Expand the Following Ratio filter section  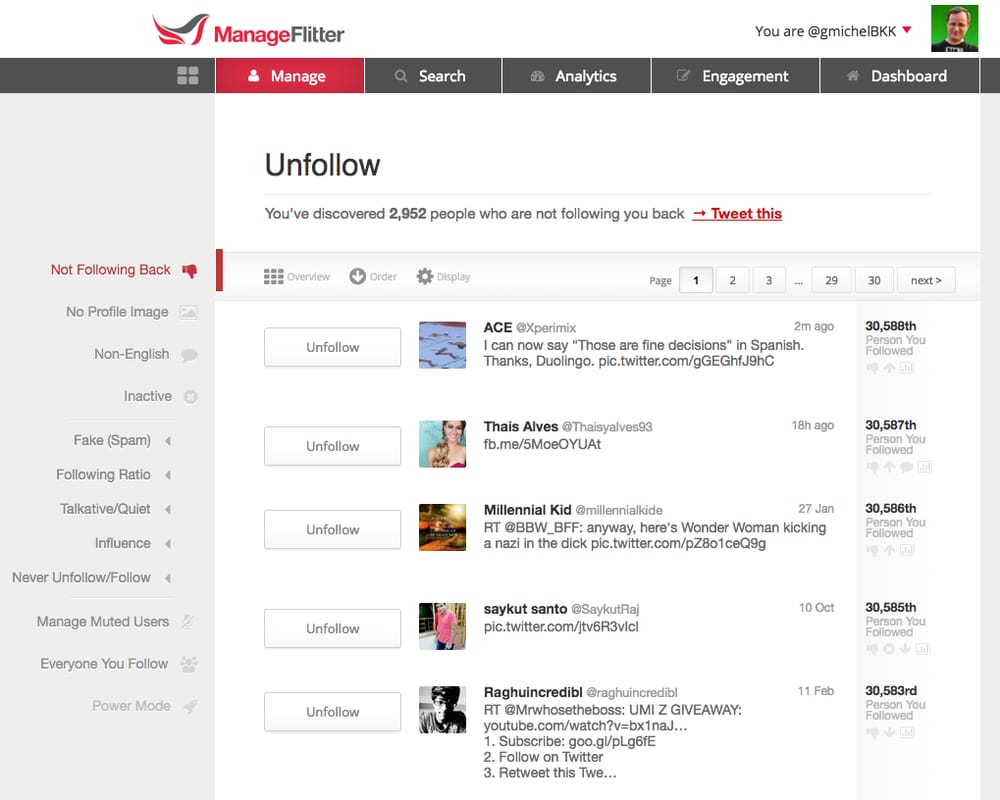pos(168,475)
